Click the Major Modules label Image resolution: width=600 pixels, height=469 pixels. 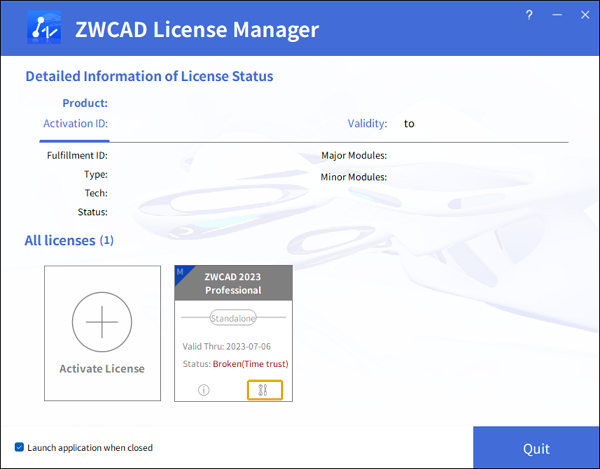(354, 155)
